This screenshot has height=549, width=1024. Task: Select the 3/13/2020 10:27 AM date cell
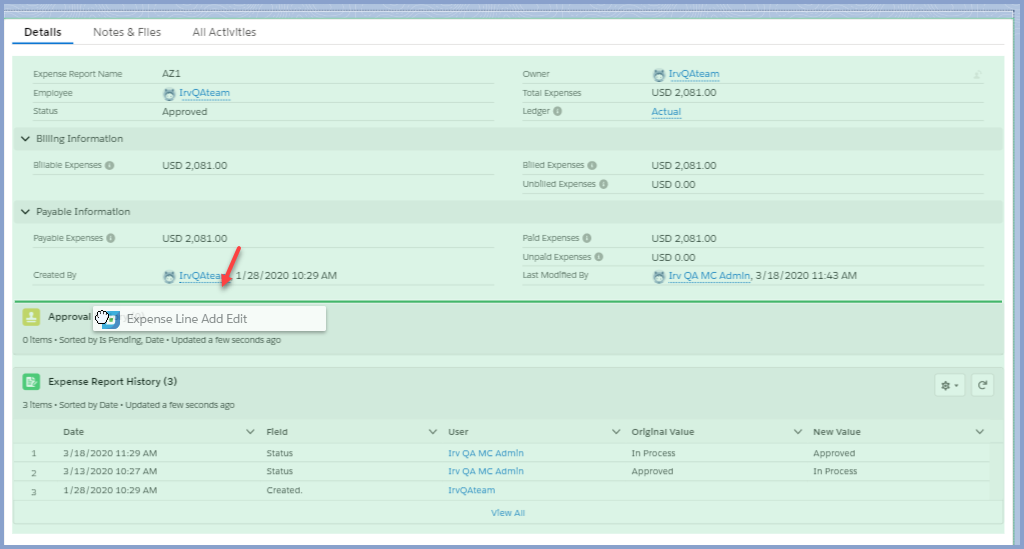point(110,471)
